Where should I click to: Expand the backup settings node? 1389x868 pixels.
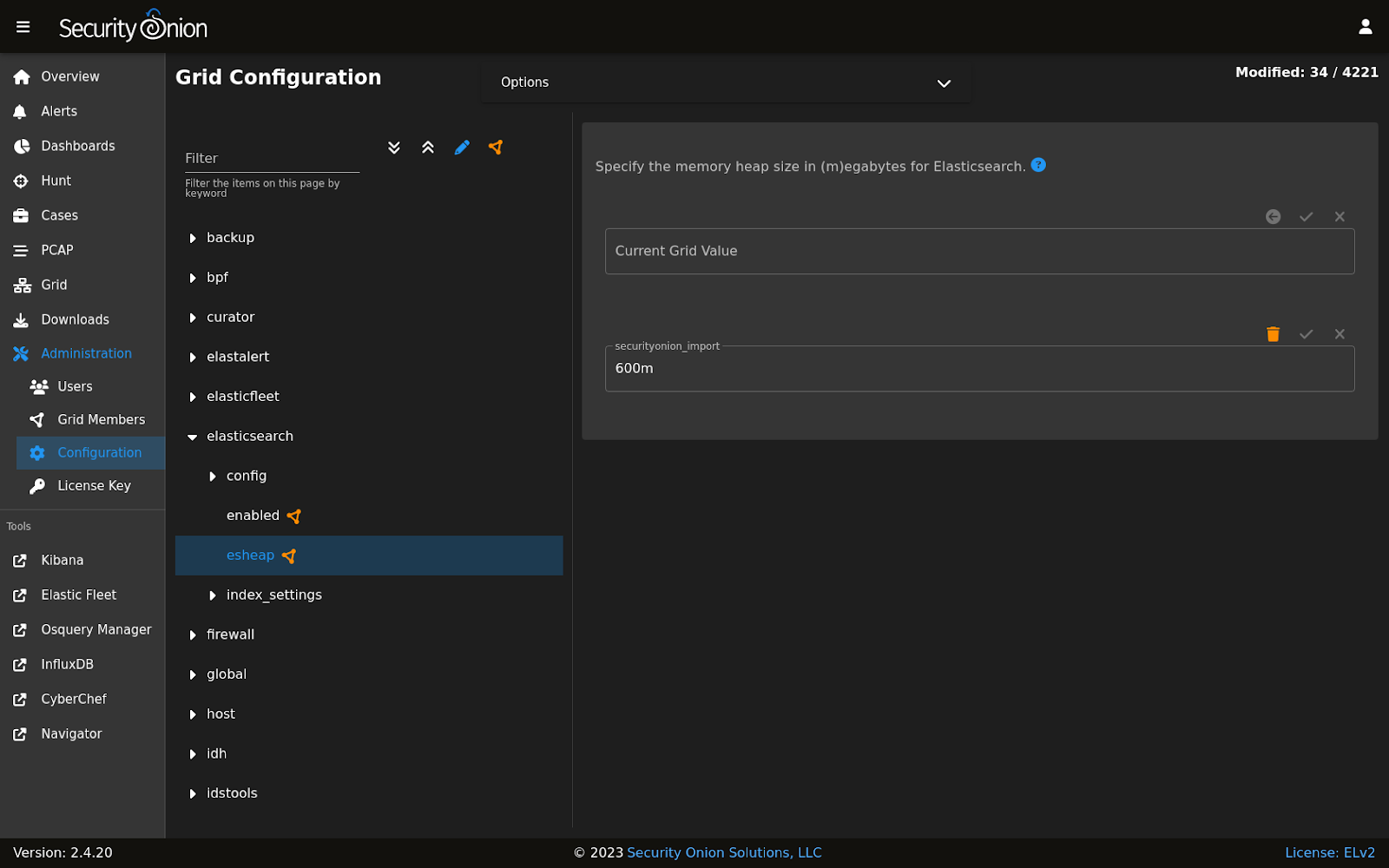point(193,238)
